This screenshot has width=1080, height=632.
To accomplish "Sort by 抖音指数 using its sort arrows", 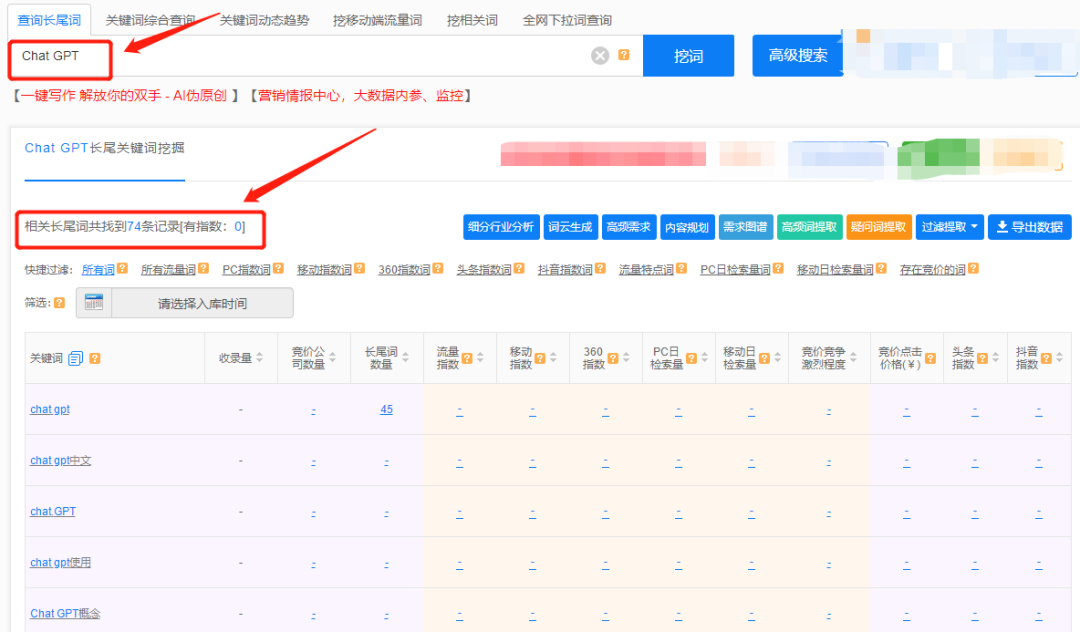I will point(1059,358).
